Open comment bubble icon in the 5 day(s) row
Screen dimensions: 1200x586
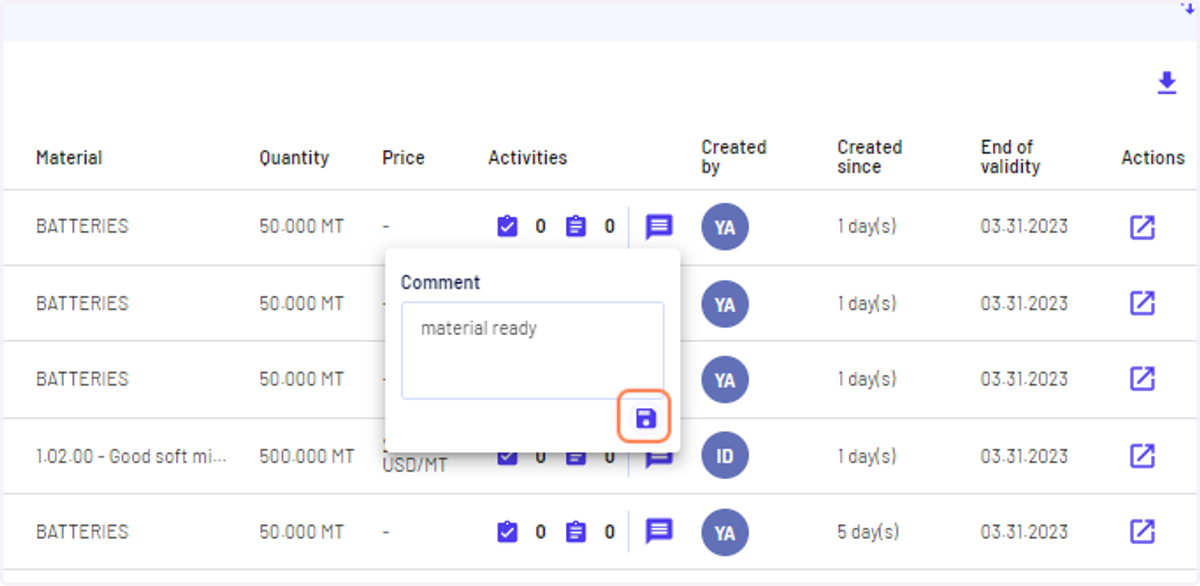(x=659, y=531)
